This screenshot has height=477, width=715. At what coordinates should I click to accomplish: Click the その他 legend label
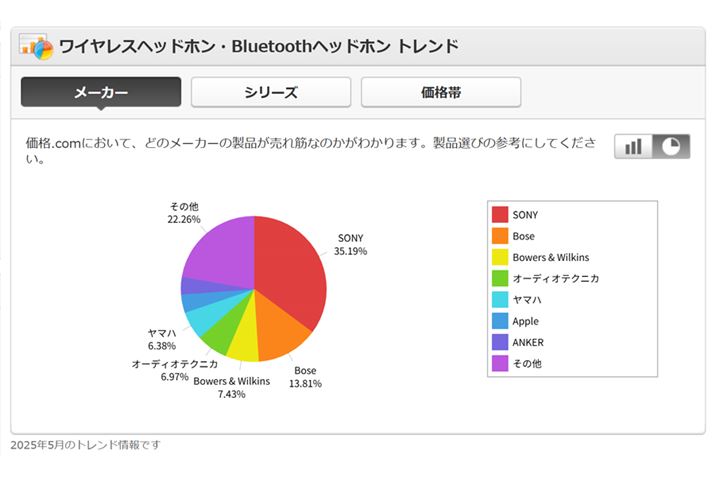pyautogui.click(x=527, y=363)
